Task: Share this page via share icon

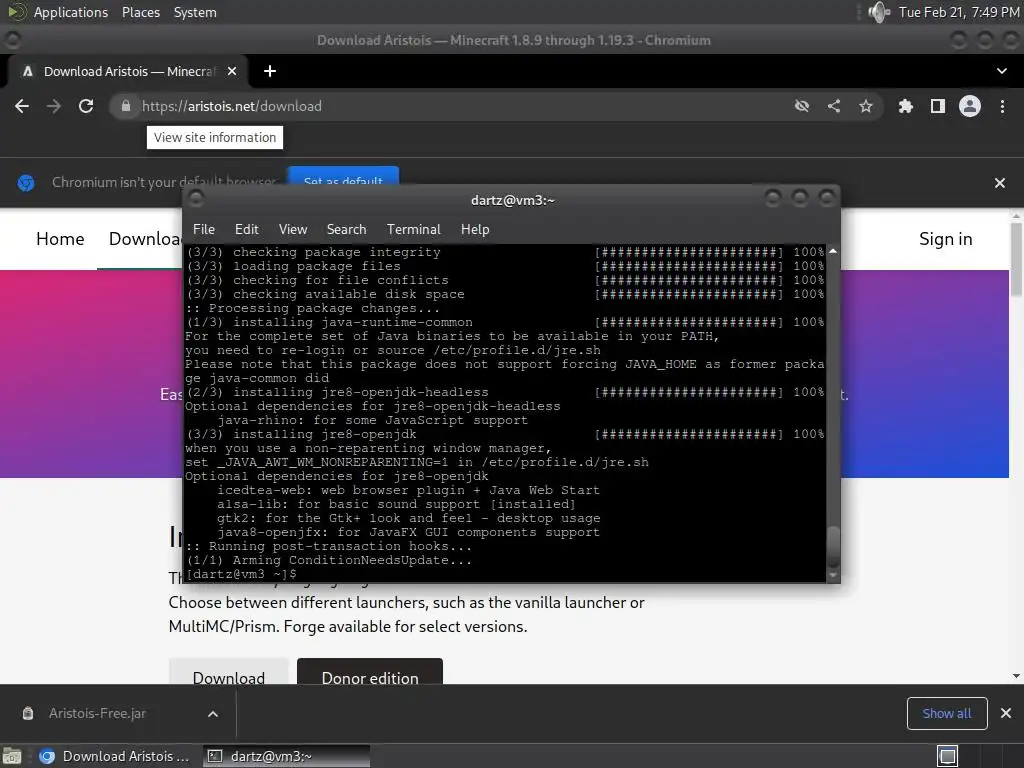Action: (x=834, y=106)
